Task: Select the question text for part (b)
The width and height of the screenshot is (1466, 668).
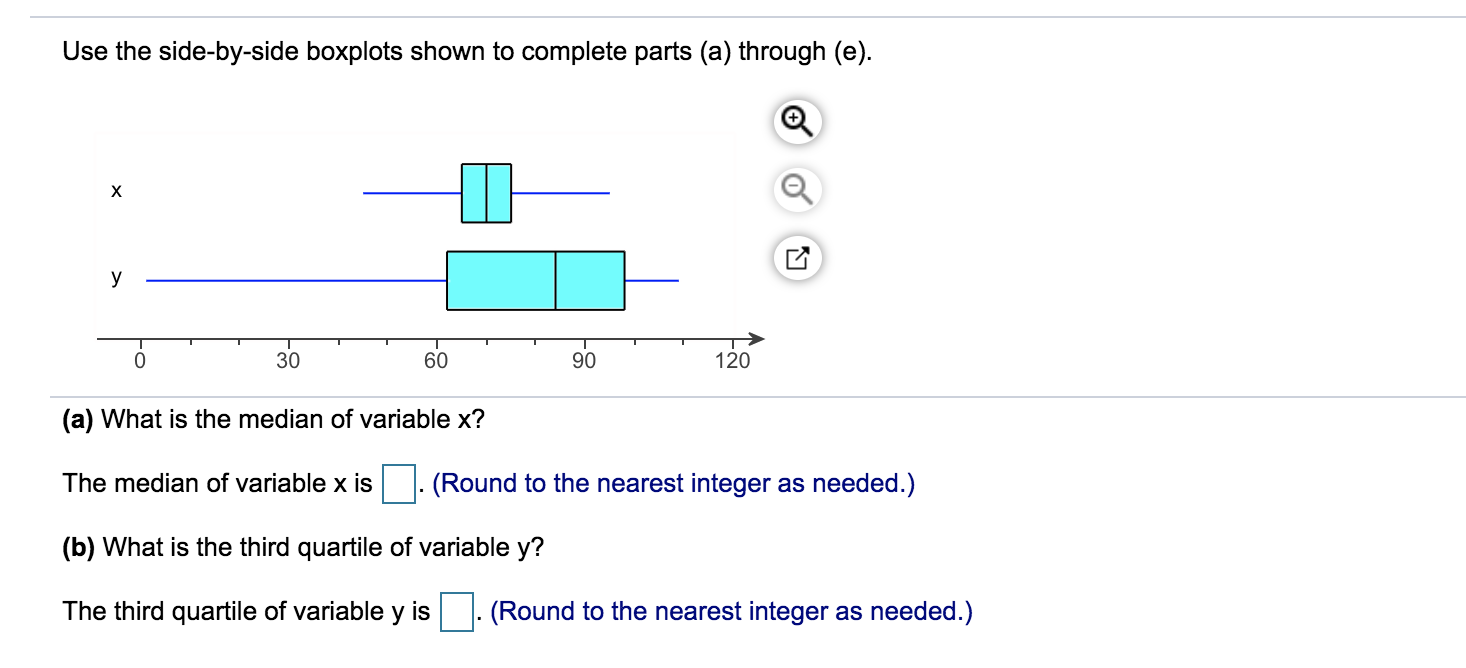Action: (300, 547)
